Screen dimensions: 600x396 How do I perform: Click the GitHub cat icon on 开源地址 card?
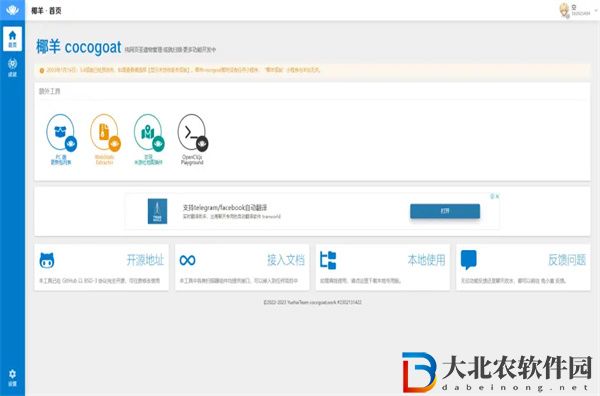(47, 261)
